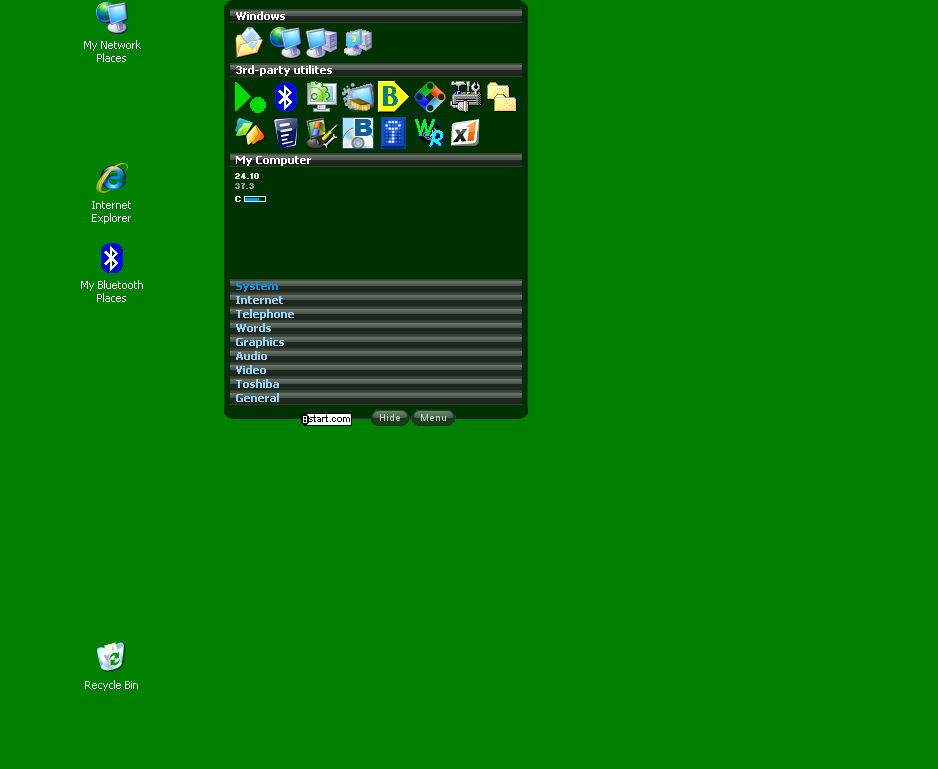The image size is (938, 769).
Task: Collapse the 3rd-party utilites group header
Action: [x=376, y=70]
